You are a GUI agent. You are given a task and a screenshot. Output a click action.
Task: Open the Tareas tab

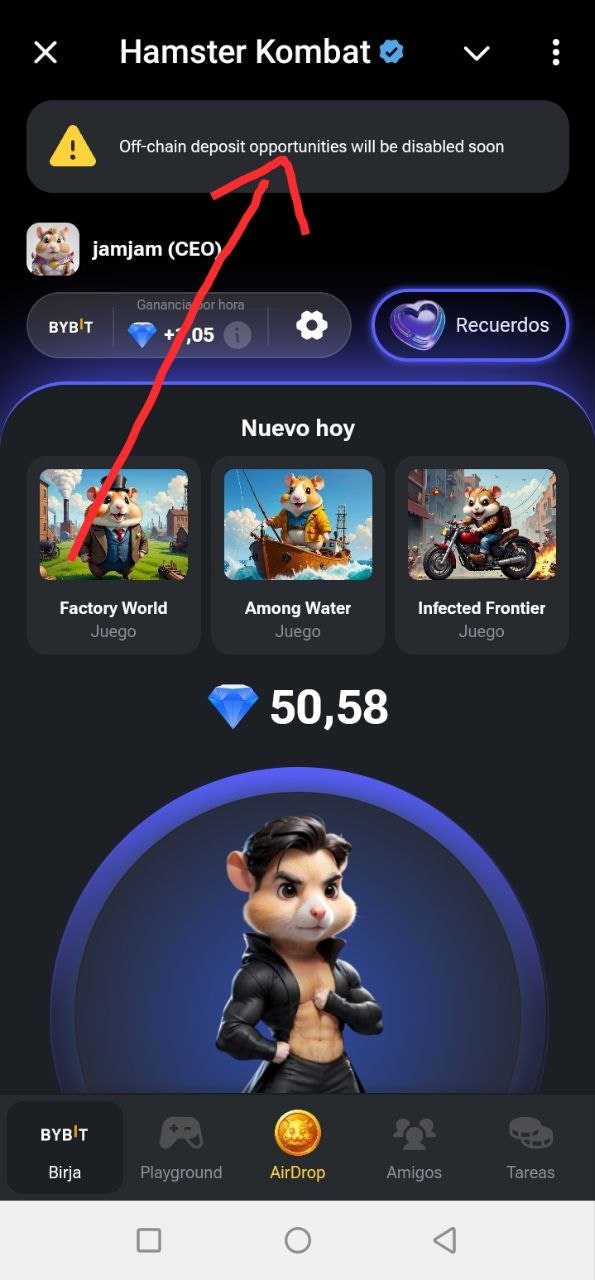(x=530, y=1147)
